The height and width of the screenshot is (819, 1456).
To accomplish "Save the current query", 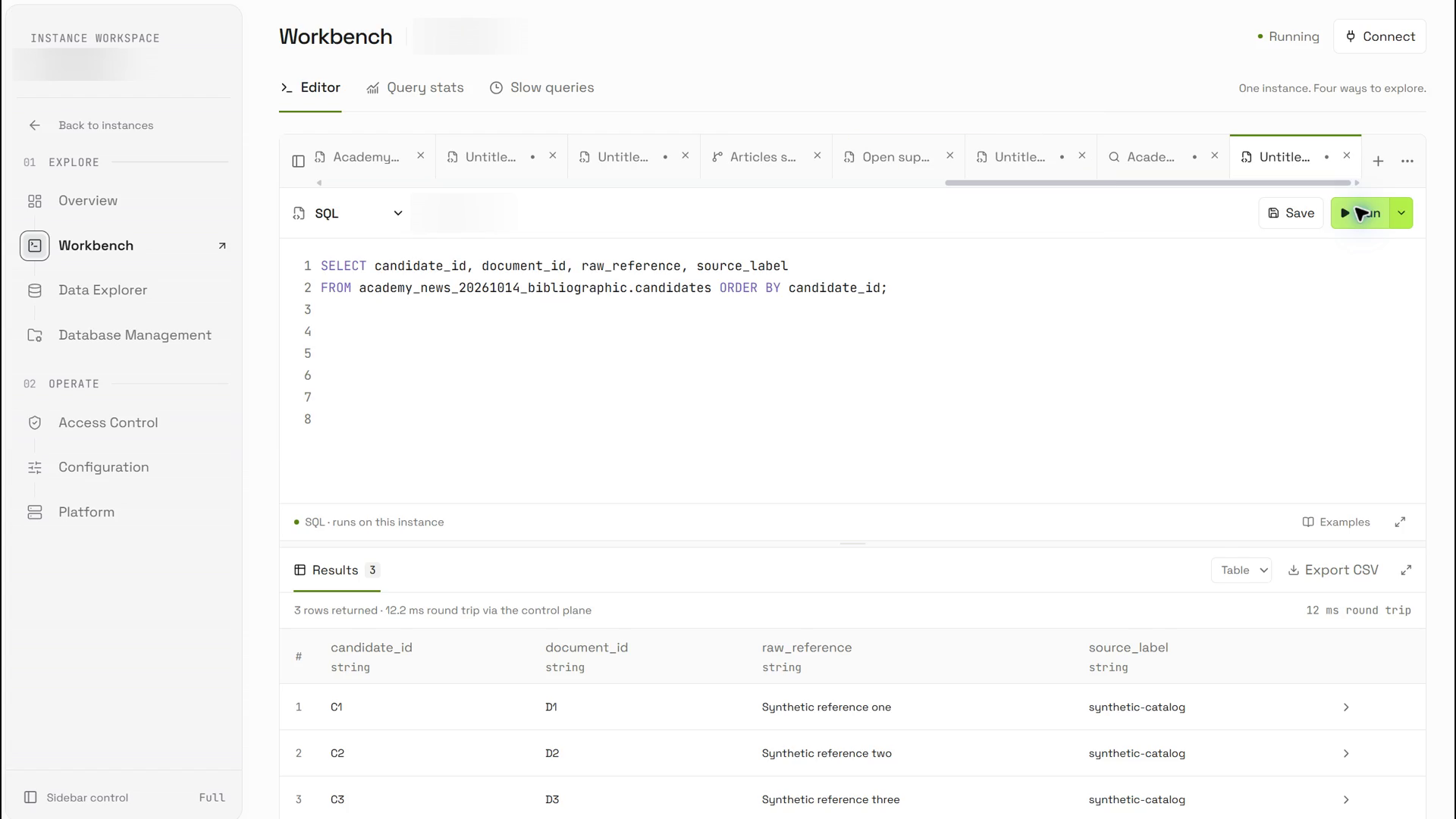I will 1291,213.
